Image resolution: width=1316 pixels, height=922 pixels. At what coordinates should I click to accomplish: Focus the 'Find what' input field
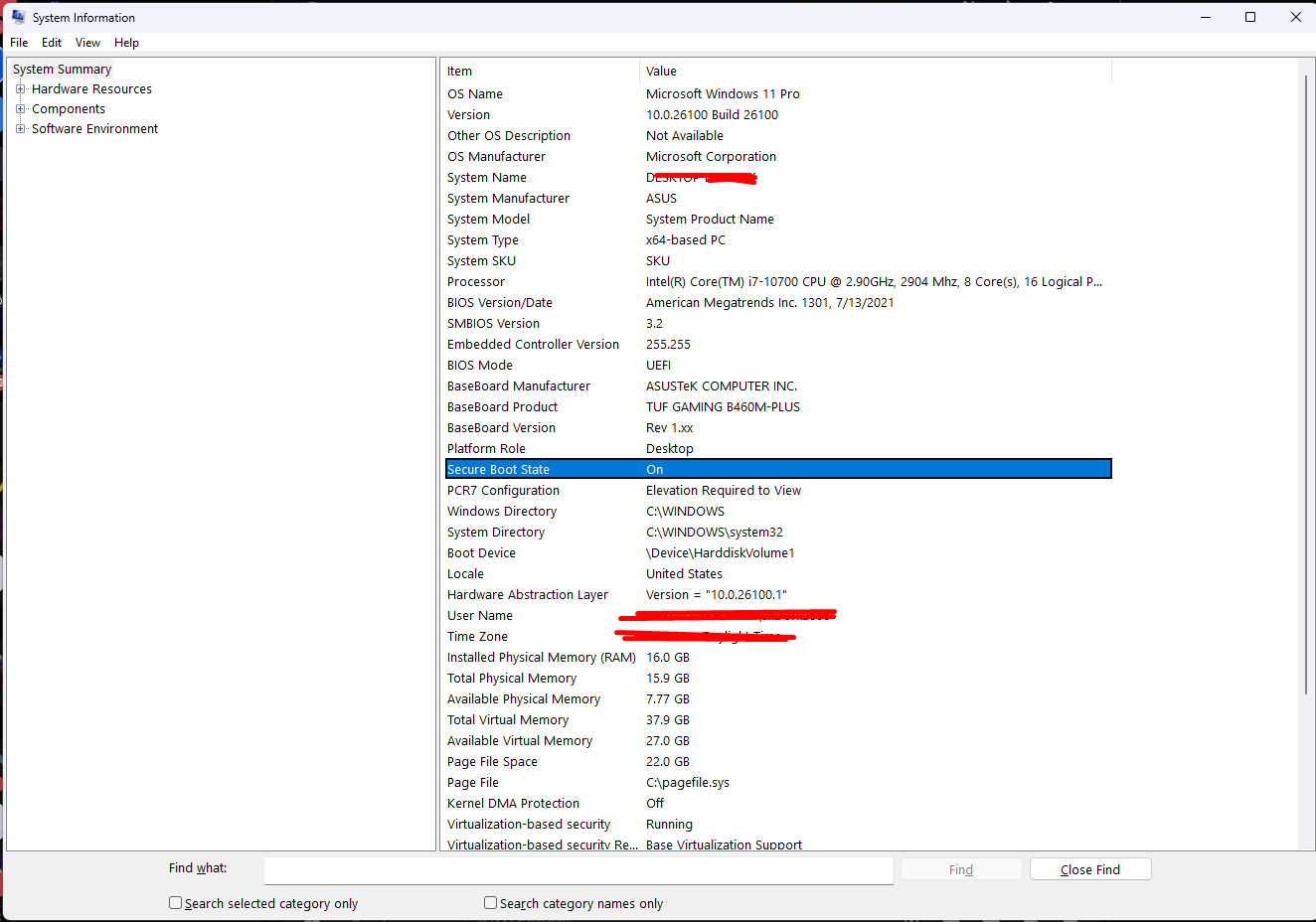(578, 870)
